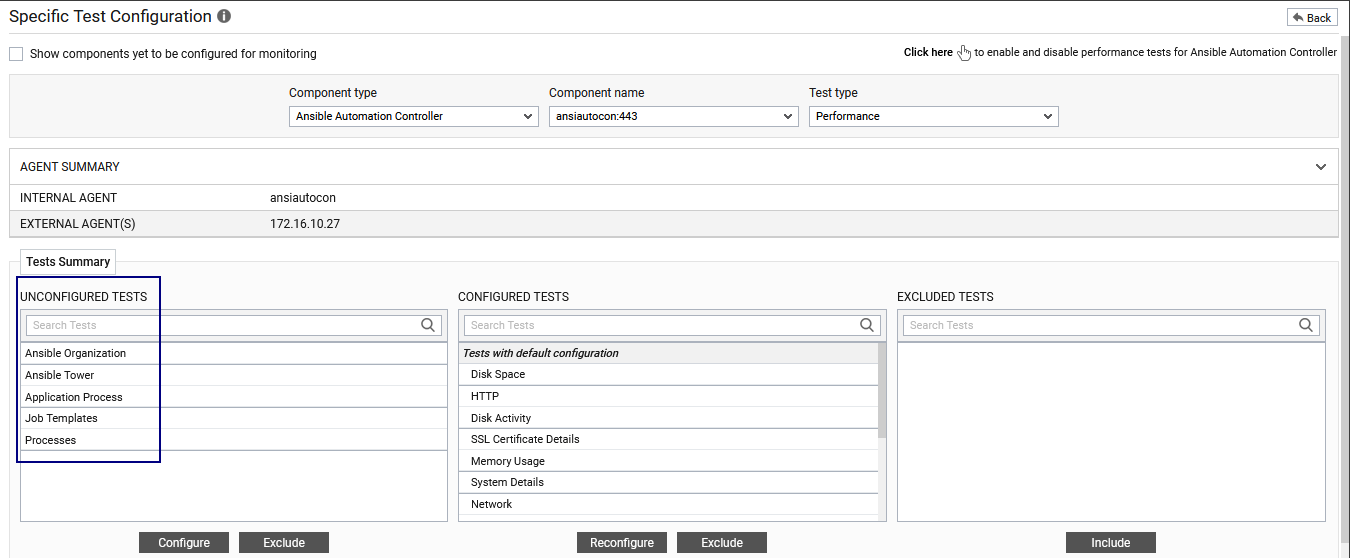
Task: Click the Configured Tests list scrollbar
Action: (x=882, y=390)
